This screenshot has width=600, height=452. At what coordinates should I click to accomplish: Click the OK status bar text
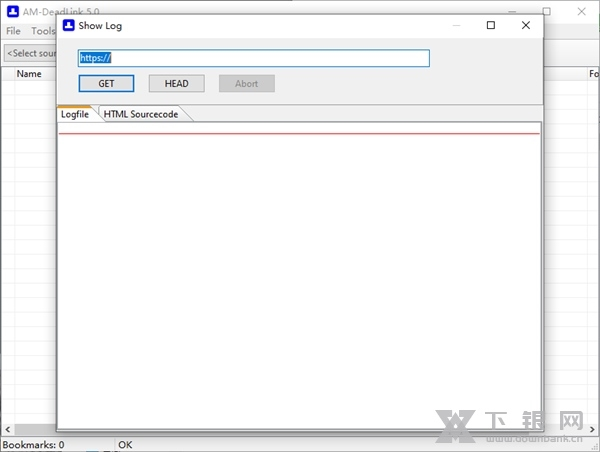click(x=125, y=445)
